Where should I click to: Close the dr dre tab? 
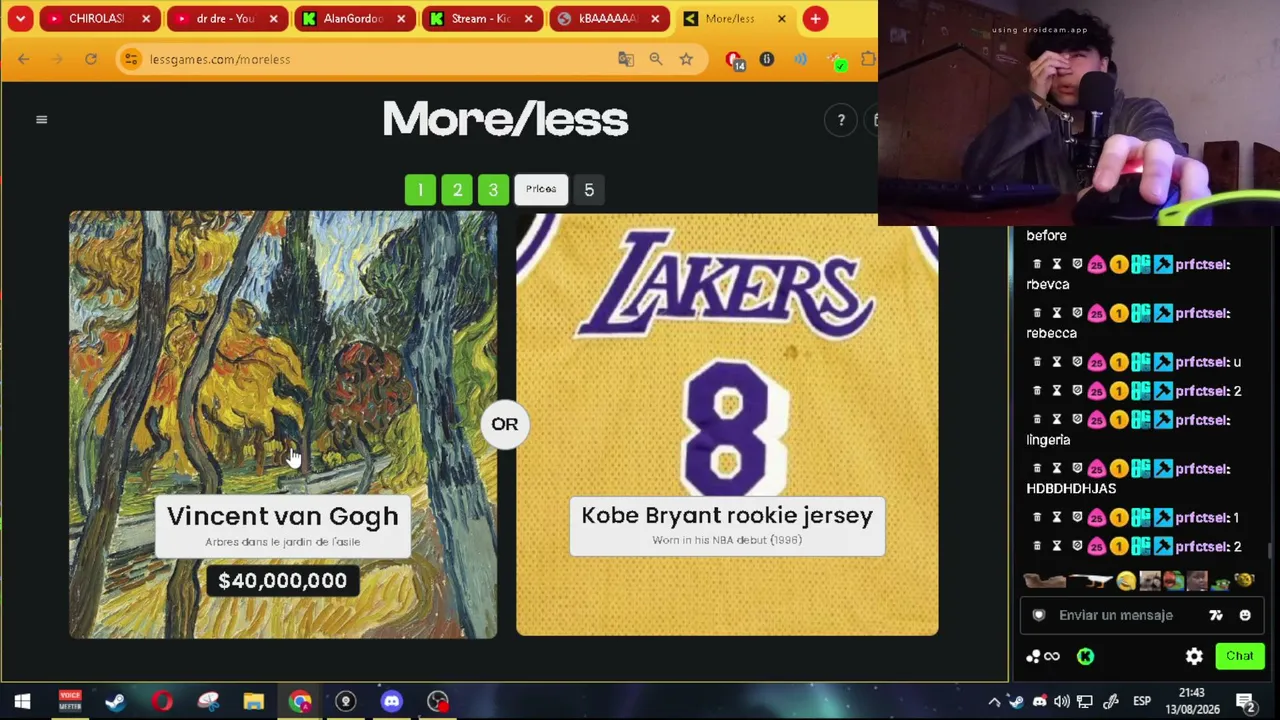coord(273,18)
